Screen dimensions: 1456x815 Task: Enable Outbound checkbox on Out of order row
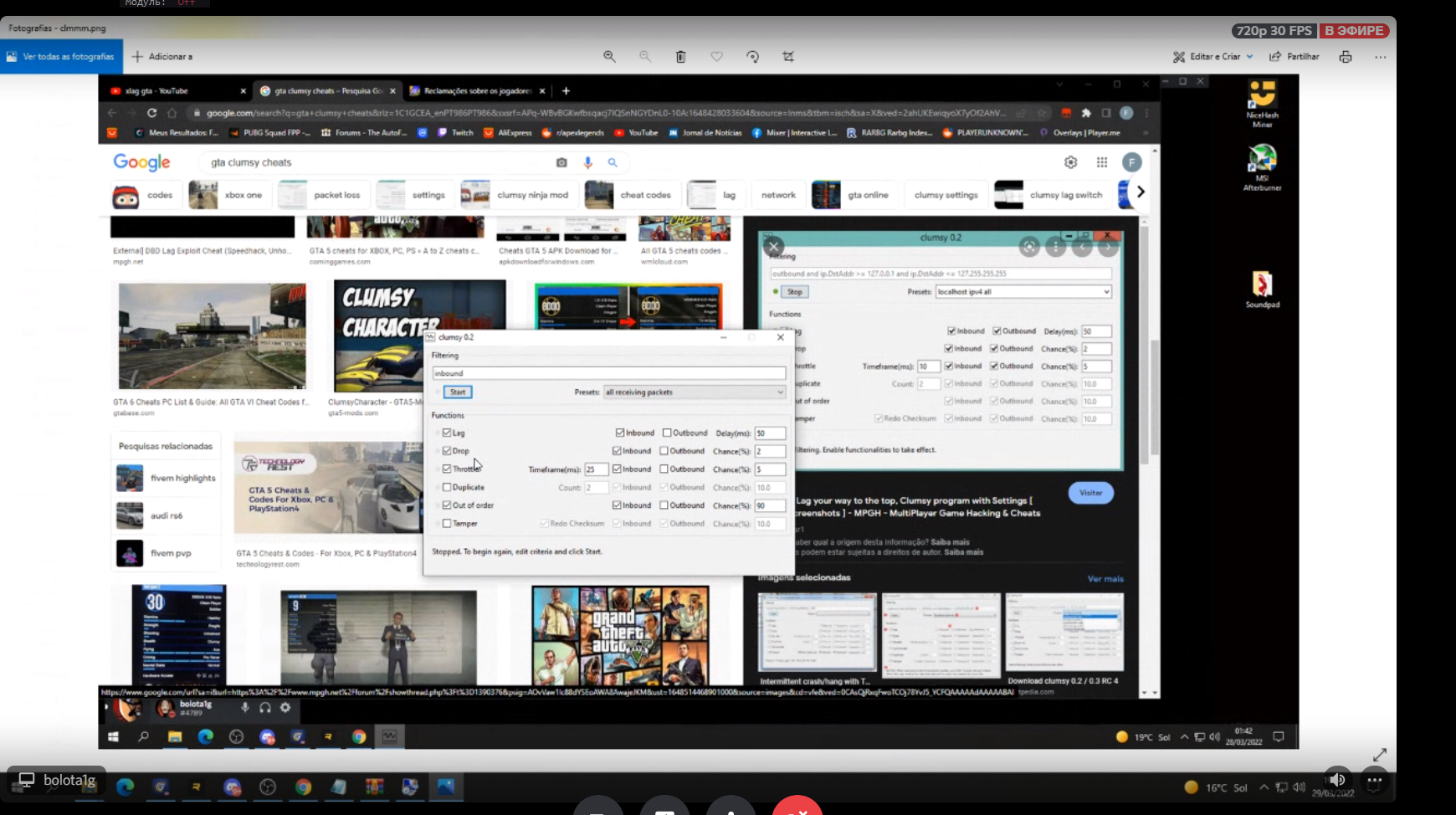[664, 505]
